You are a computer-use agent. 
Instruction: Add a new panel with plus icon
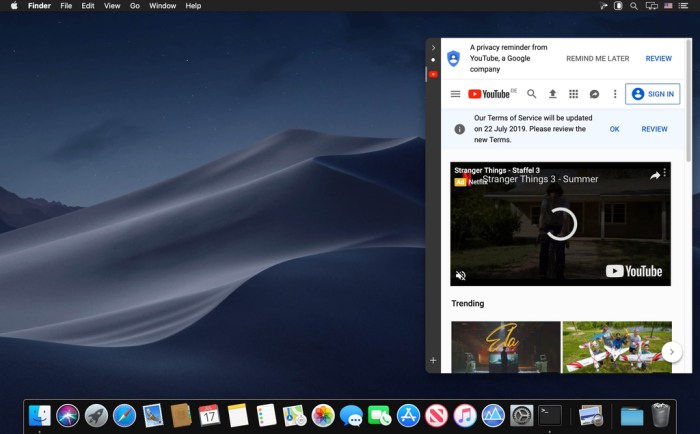(433, 360)
